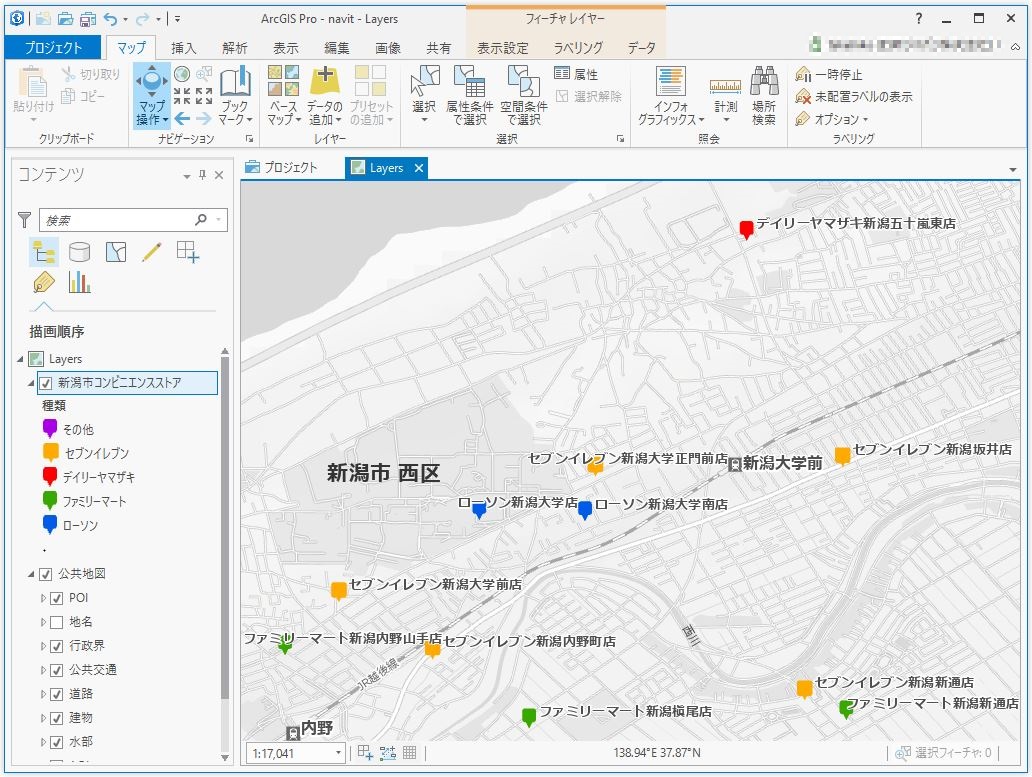1032x777 pixels.
Task: Collapse the Layers map node
Action: click(20, 359)
